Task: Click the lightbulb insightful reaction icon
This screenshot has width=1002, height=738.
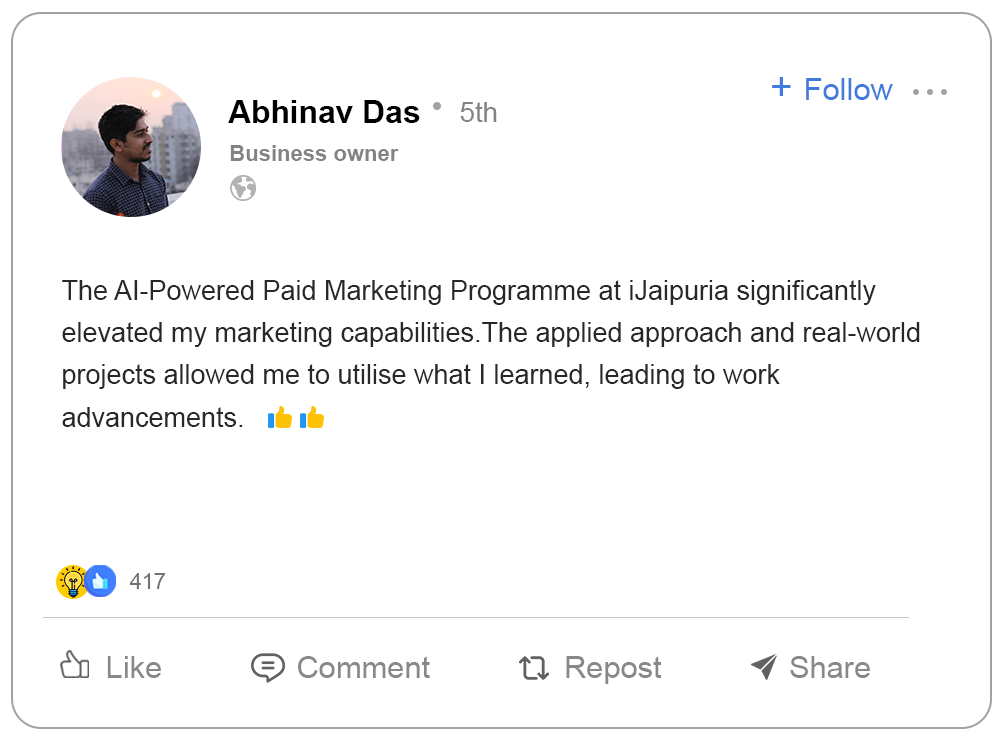Action: tap(71, 581)
